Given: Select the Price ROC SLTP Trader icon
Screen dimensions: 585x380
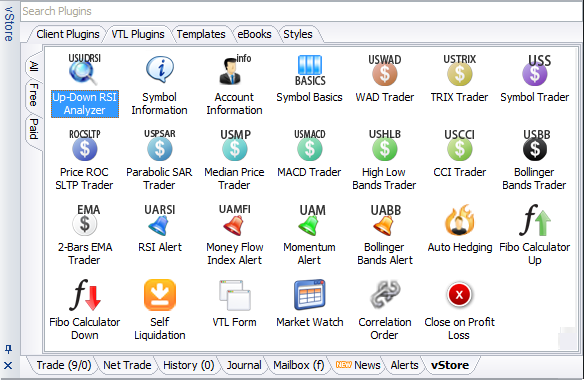Looking at the screenshot, I should coord(85,145).
